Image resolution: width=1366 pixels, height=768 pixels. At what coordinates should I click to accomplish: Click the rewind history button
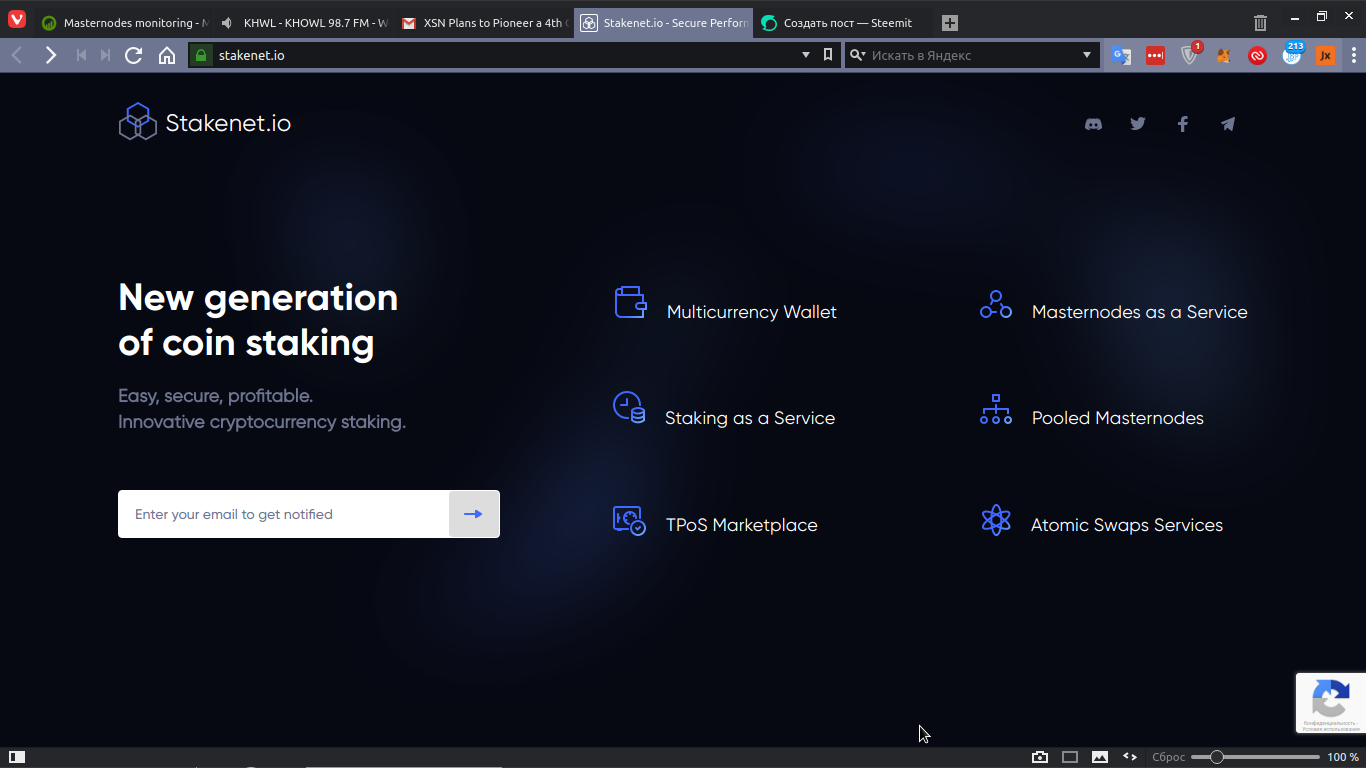81,55
